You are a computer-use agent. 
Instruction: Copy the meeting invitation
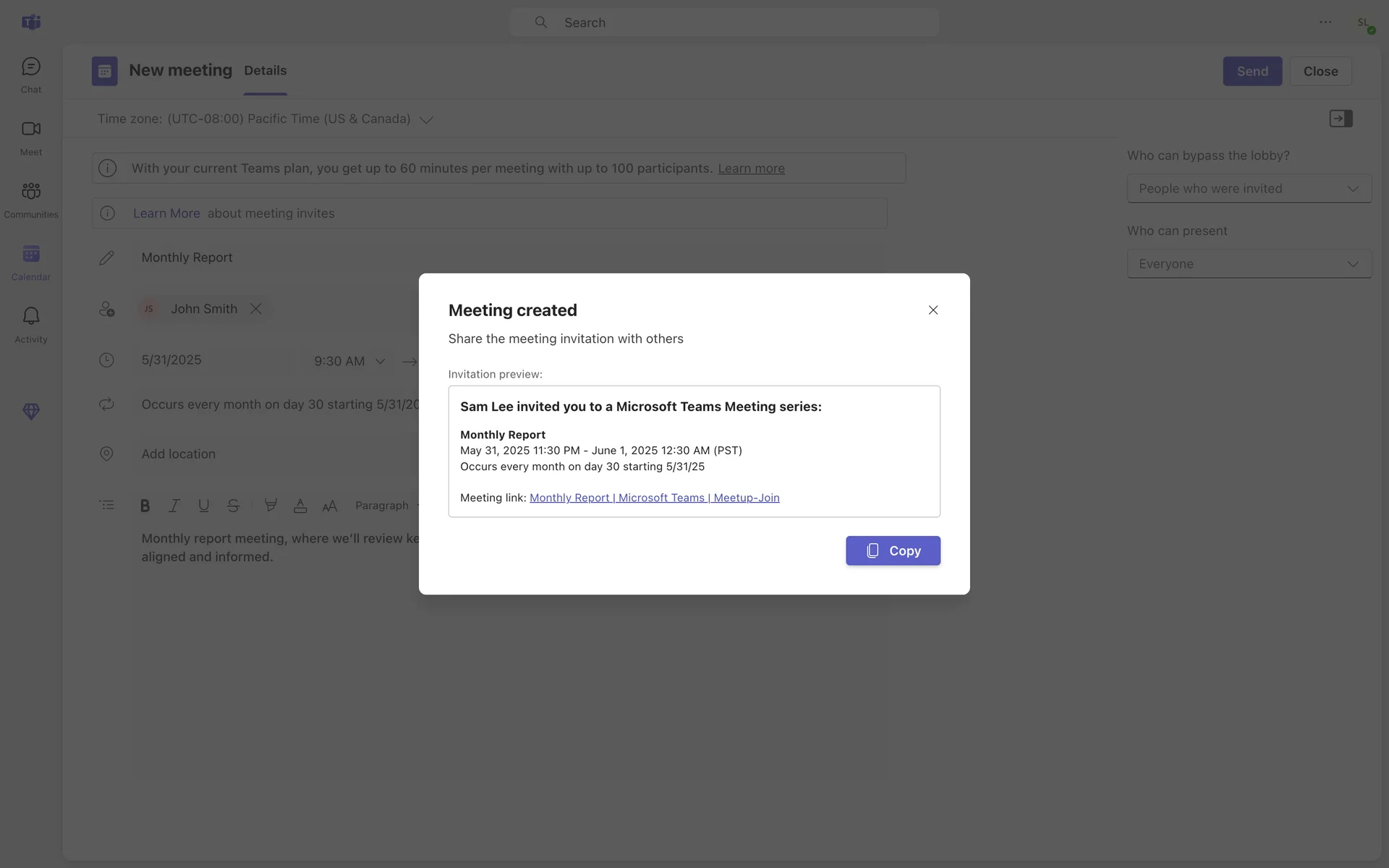pyautogui.click(x=893, y=551)
